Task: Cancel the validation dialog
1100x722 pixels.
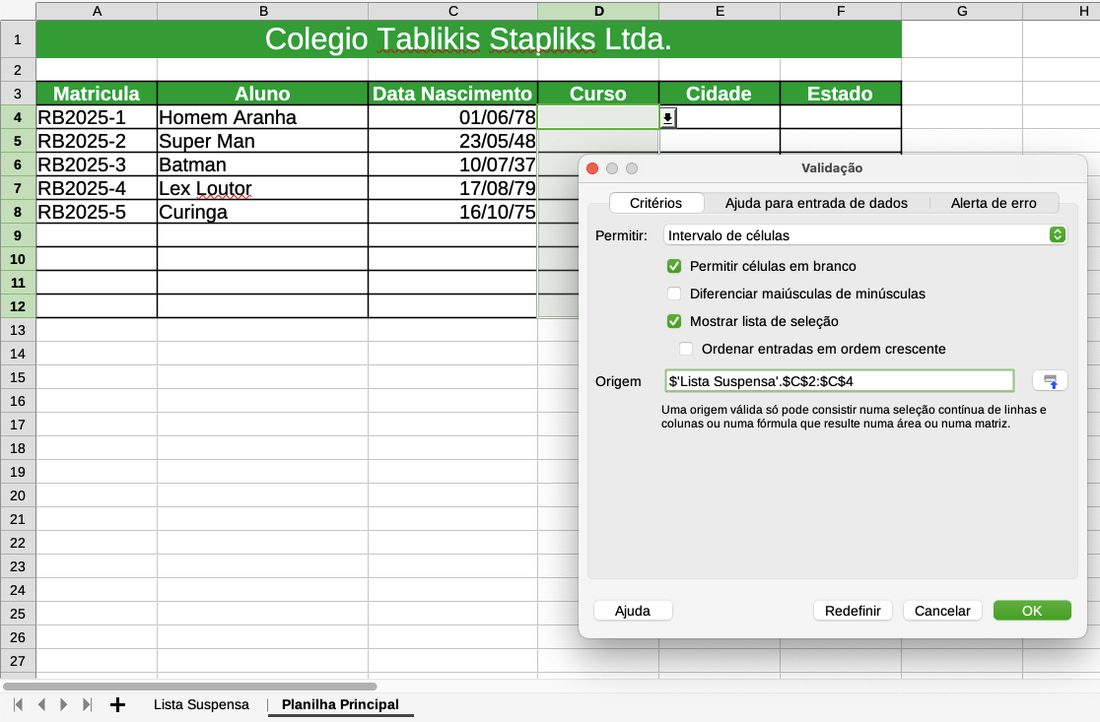Action: coord(942,610)
